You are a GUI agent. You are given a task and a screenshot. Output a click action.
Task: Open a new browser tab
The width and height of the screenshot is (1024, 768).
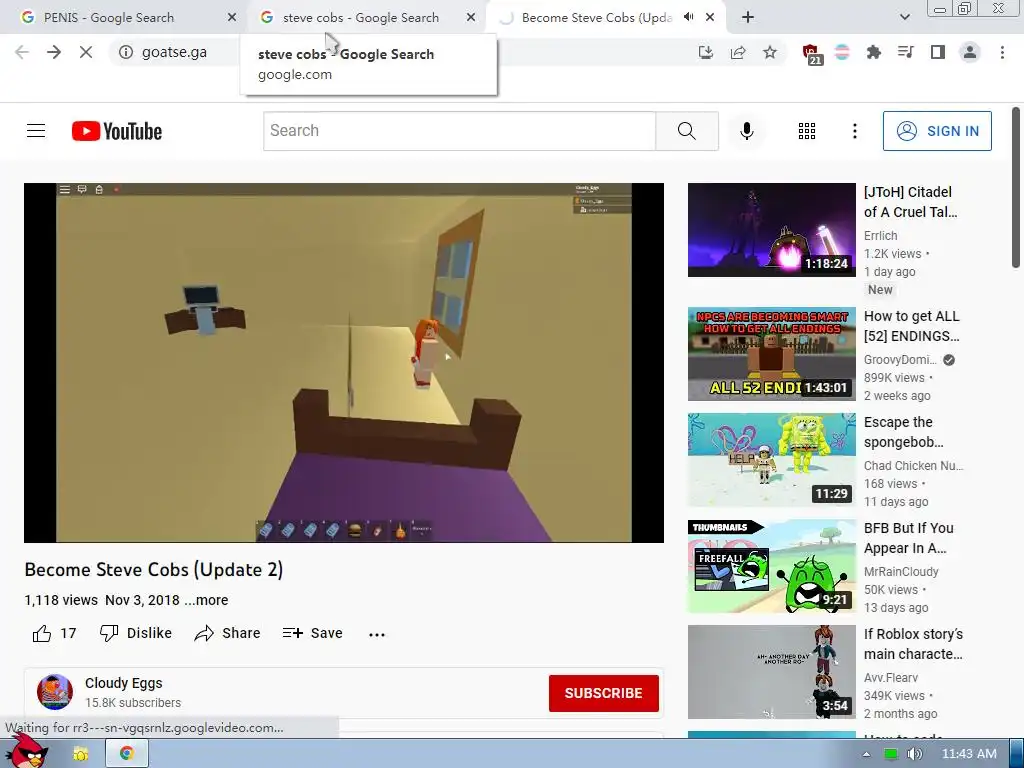[x=748, y=18]
